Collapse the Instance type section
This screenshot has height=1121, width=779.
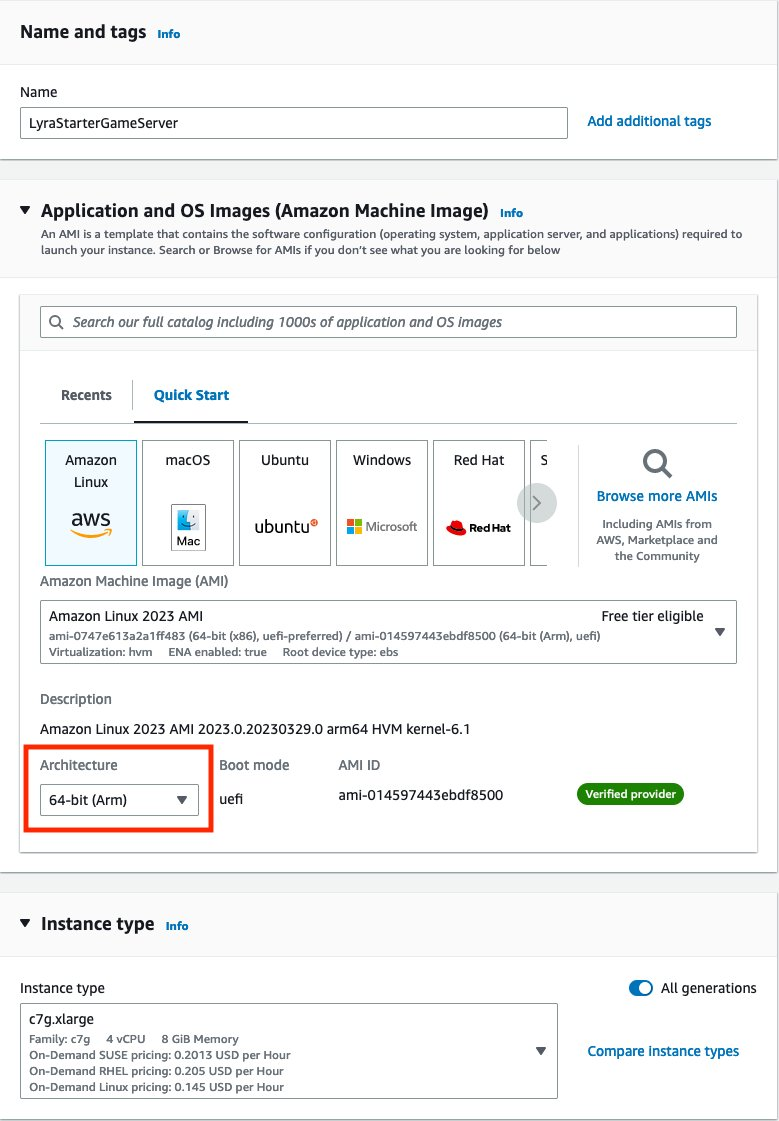(x=25, y=923)
